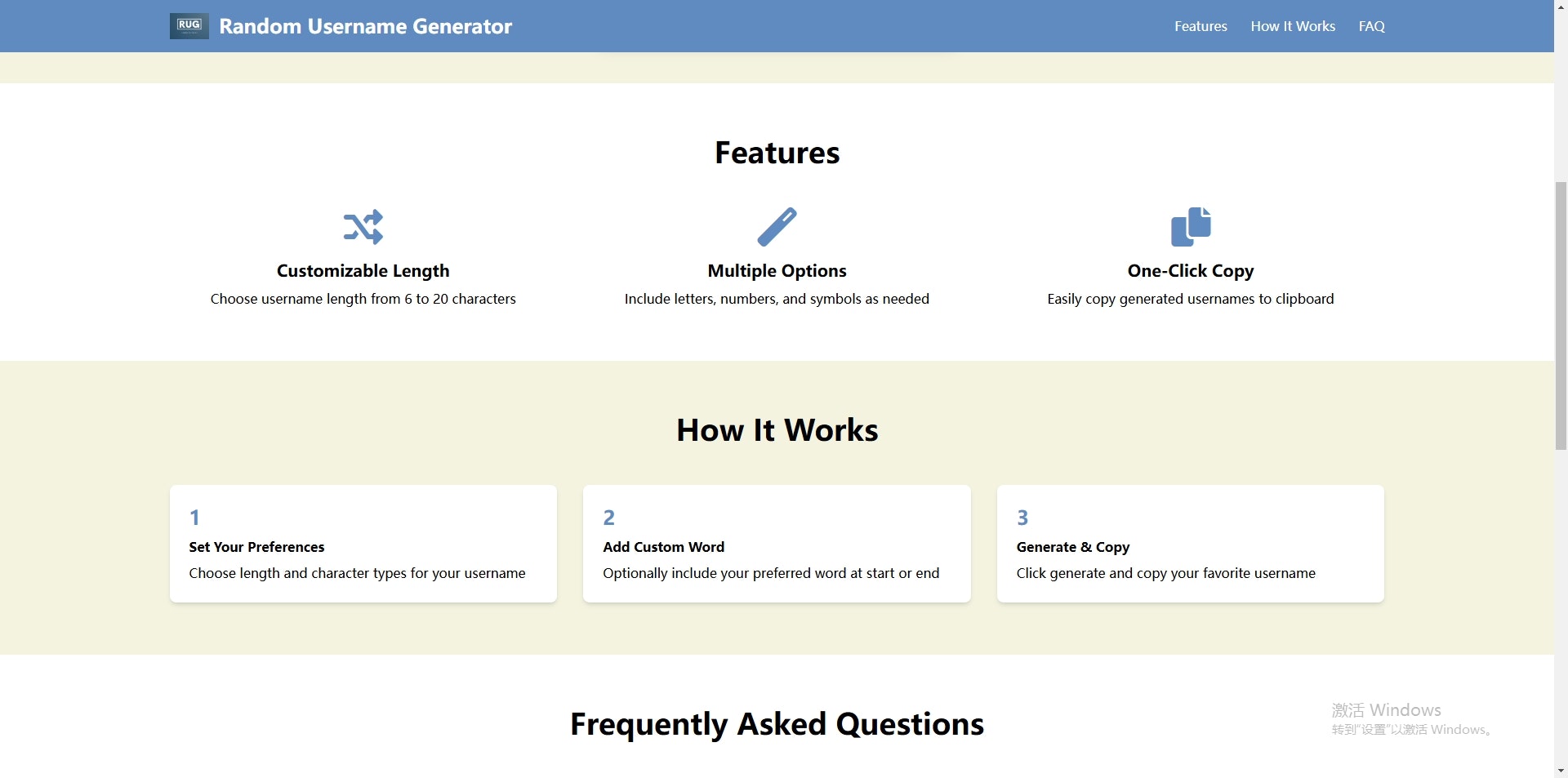Click the One-Click Copy heading
Viewport: 1568px width, 778px height.
click(1191, 271)
